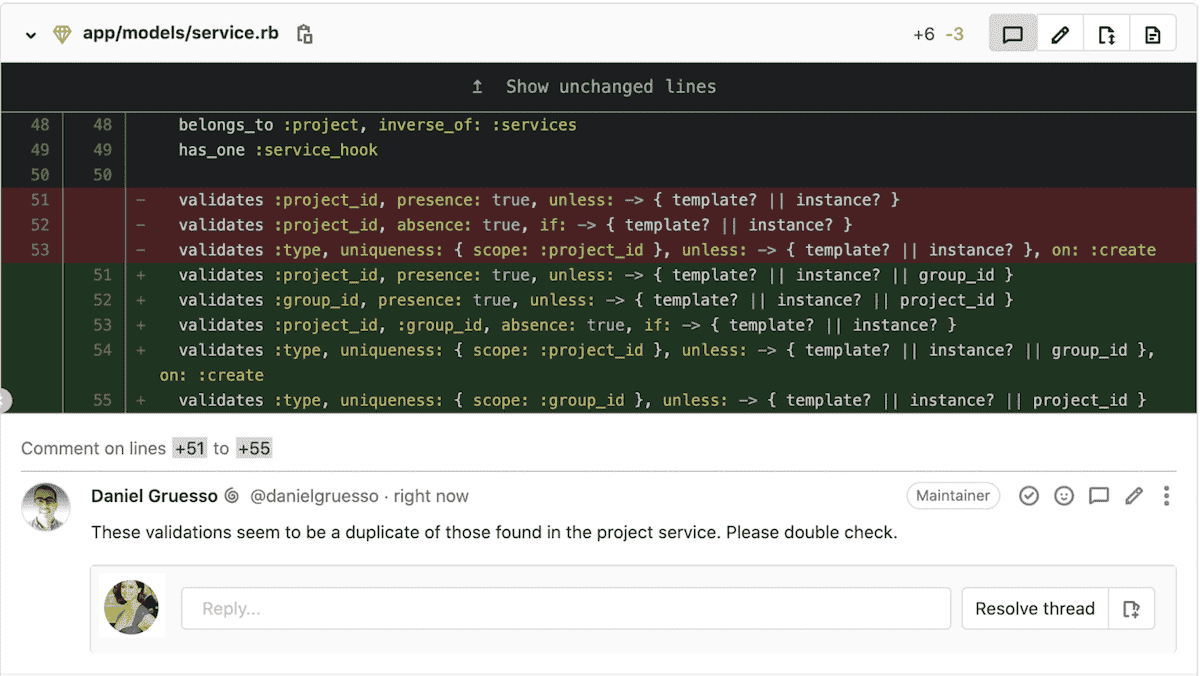
Task: Click the resolve icon next to Resolve thread
Action: (x=1131, y=608)
